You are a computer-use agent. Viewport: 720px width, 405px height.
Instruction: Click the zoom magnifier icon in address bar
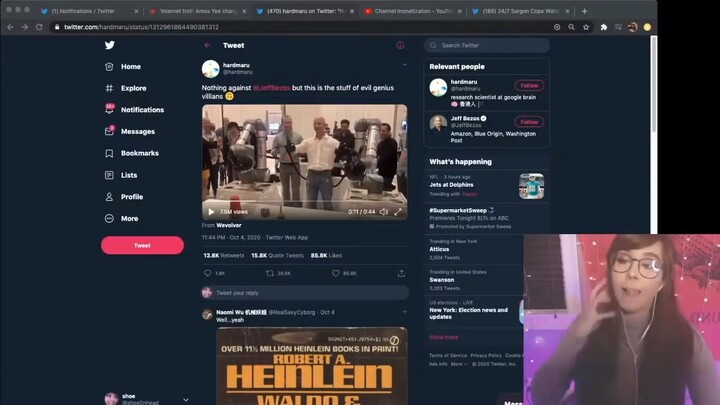pos(571,27)
